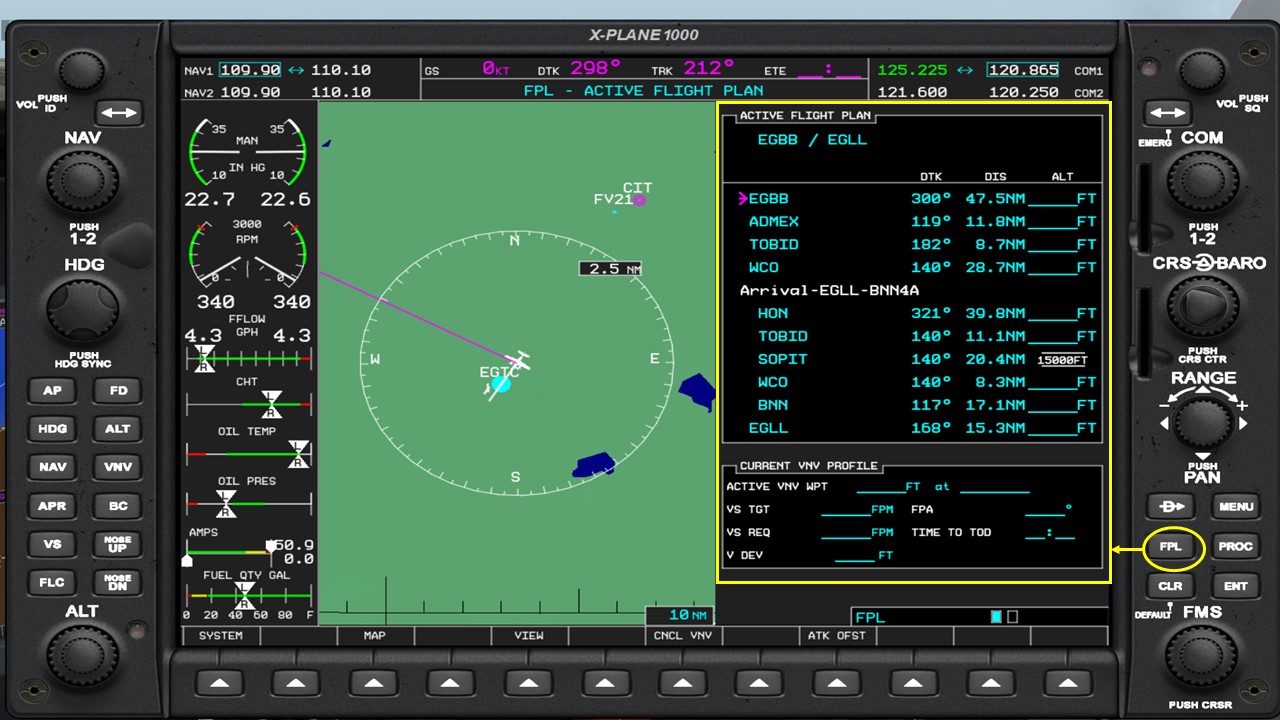Click the softkey arrow below VIEW
The image size is (1280, 720).
click(x=528, y=683)
